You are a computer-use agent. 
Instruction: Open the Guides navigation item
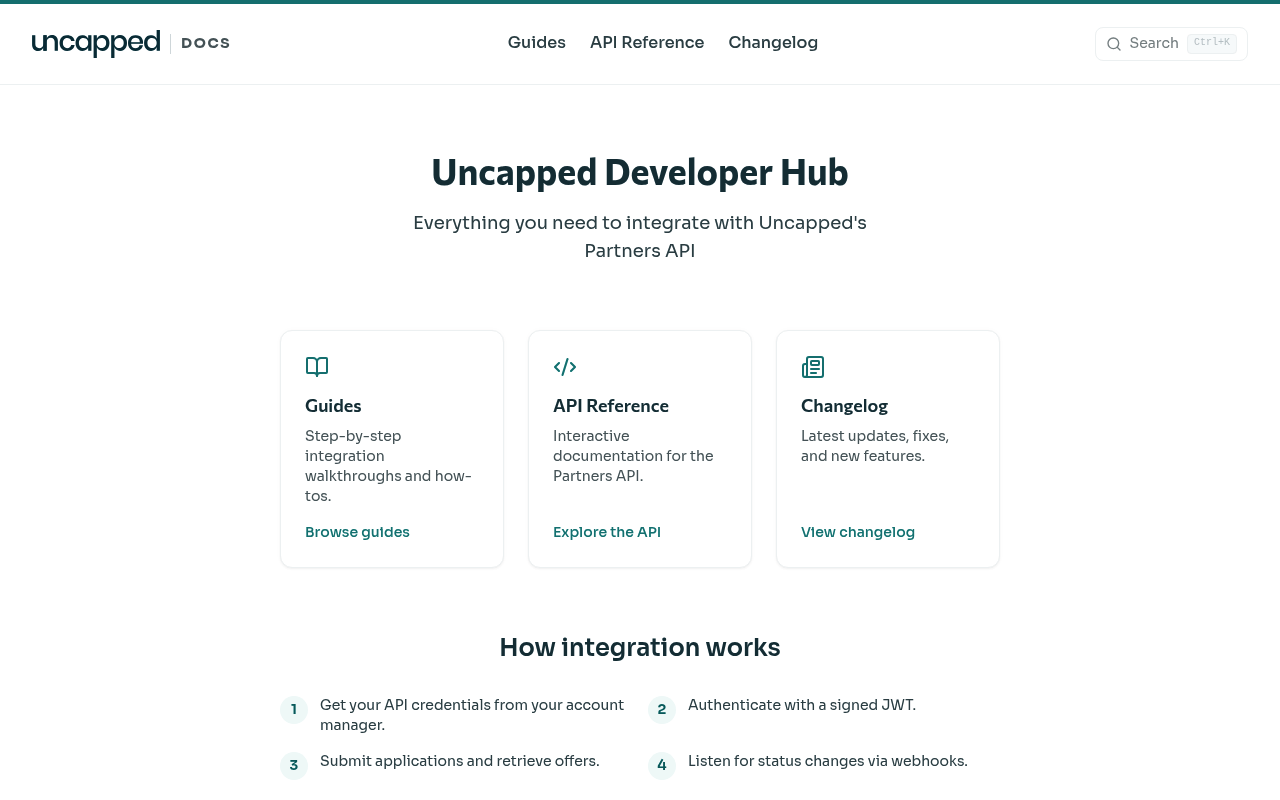(x=537, y=43)
